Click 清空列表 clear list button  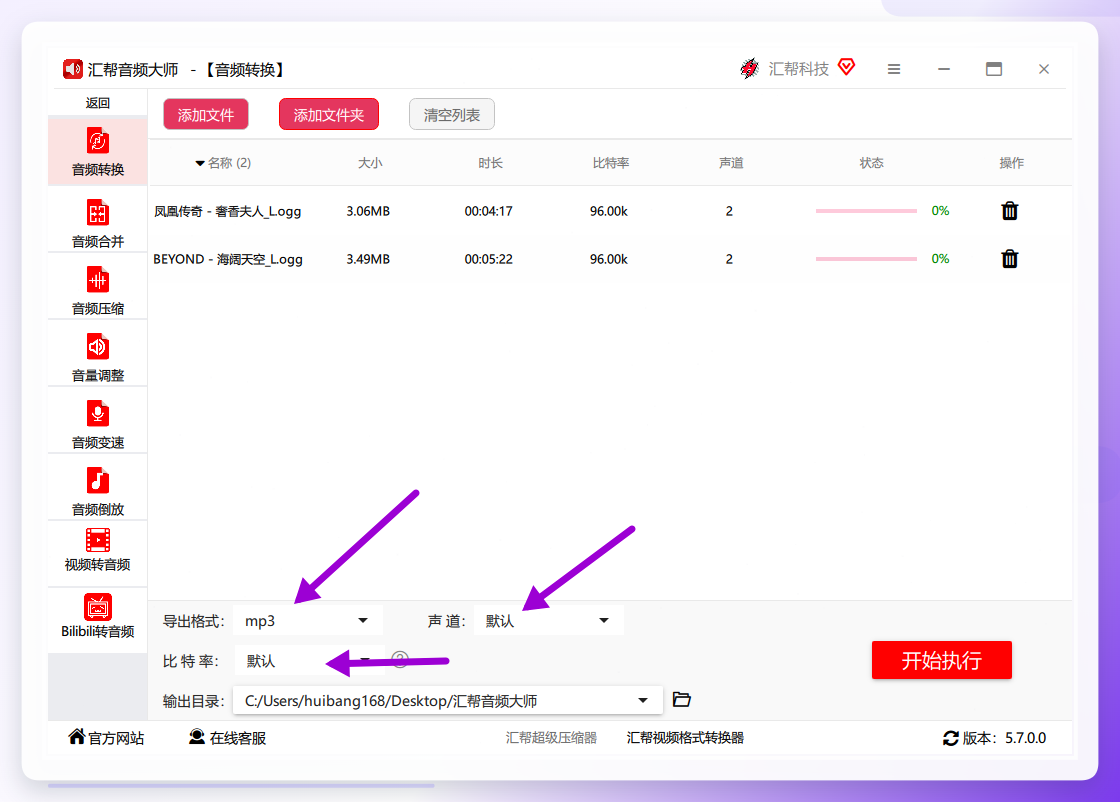[x=451, y=114]
